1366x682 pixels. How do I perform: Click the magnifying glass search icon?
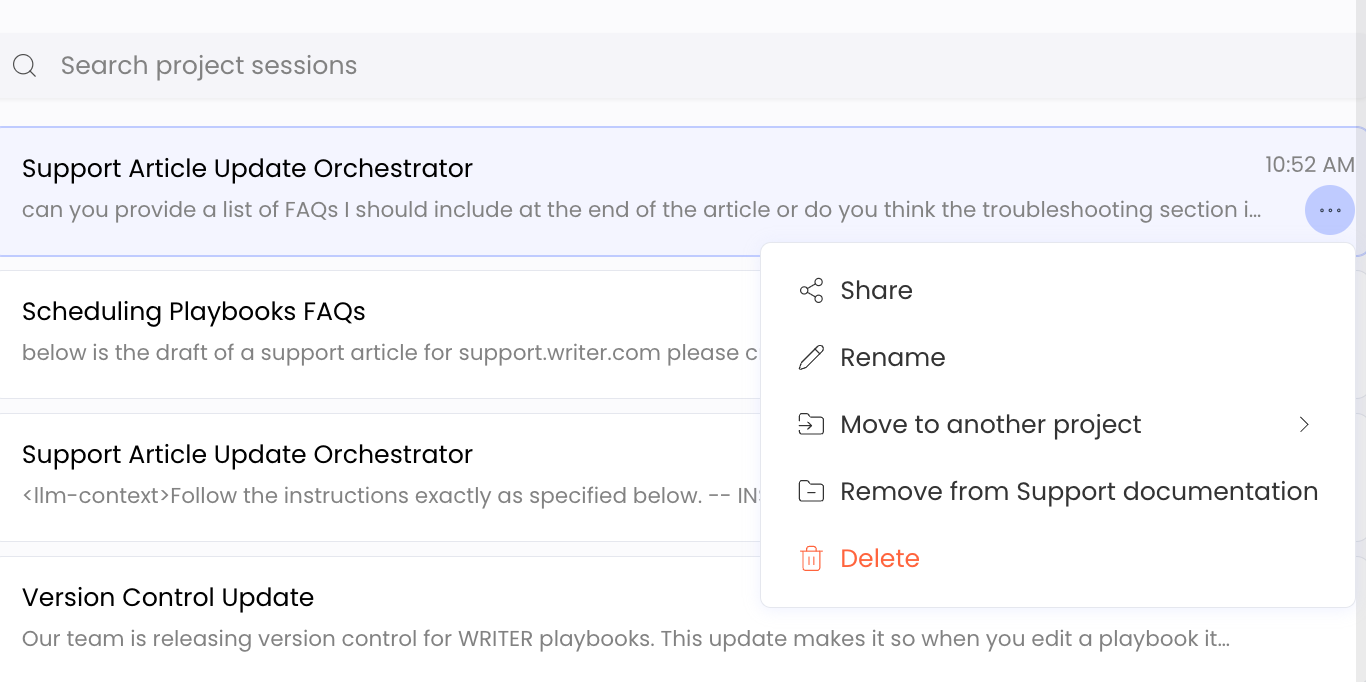(x=25, y=66)
